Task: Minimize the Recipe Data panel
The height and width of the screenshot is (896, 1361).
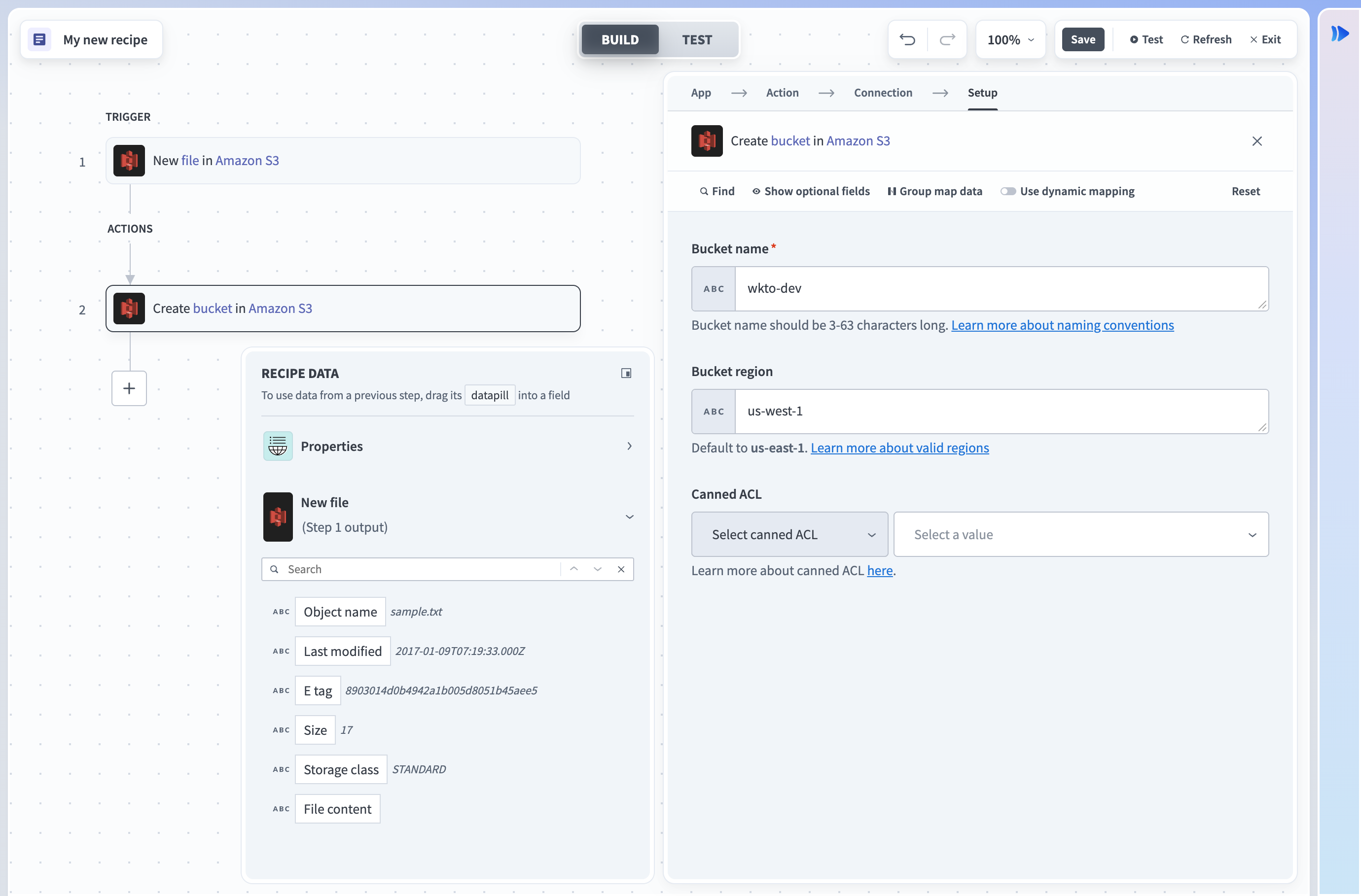Action: (x=626, y=373)
